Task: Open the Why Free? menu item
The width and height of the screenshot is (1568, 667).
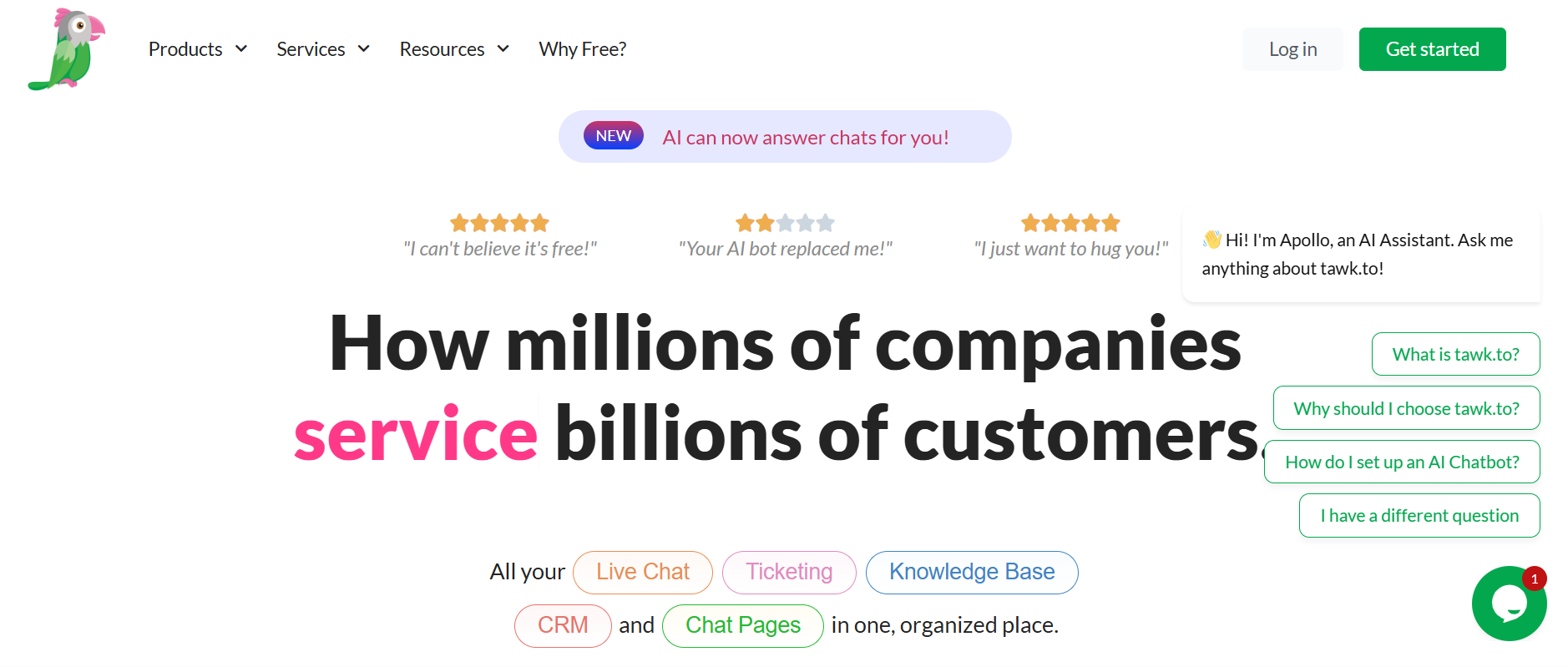Action: point(583,49)
